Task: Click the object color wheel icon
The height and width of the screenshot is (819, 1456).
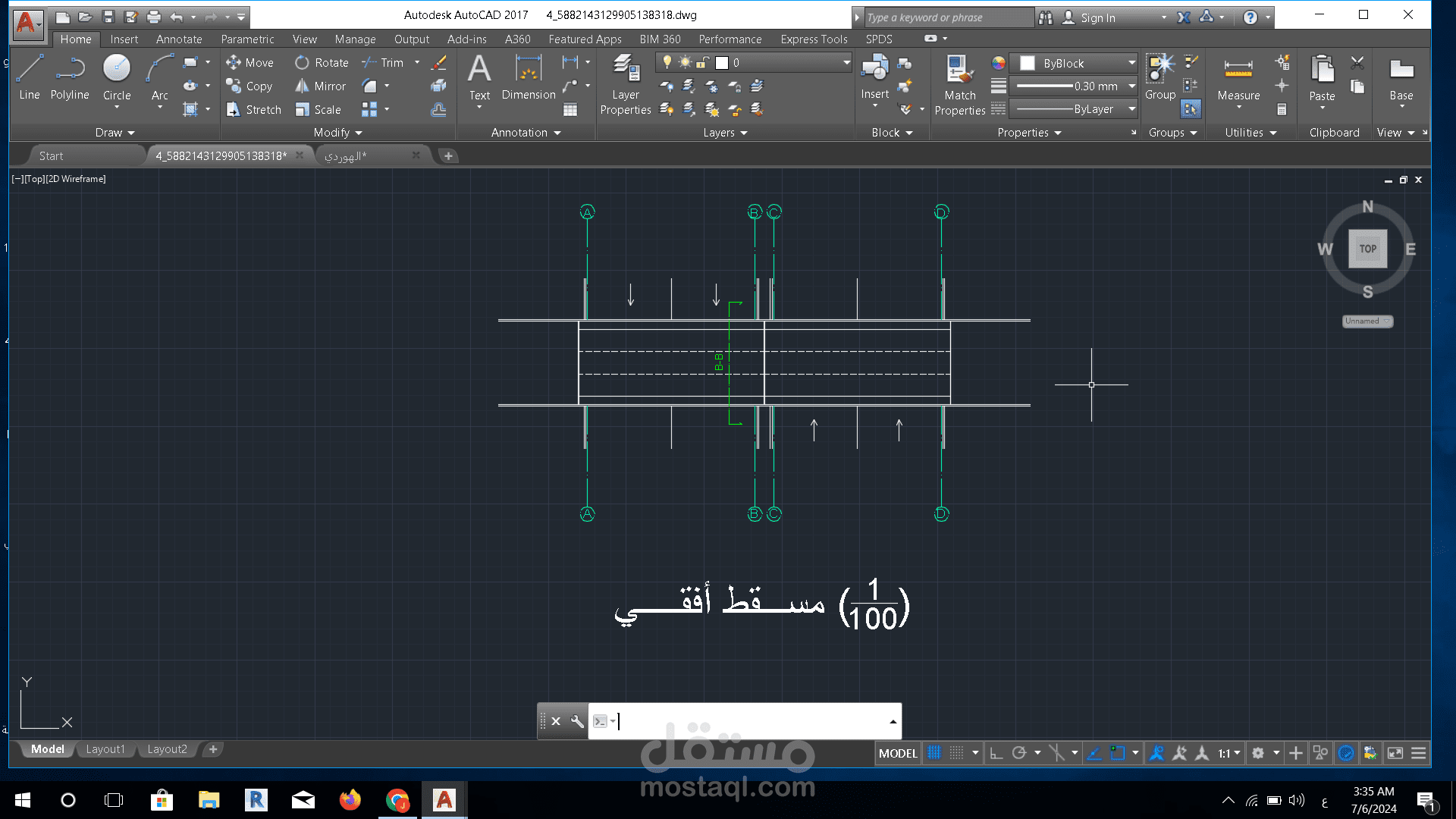Action: point(998,63)
